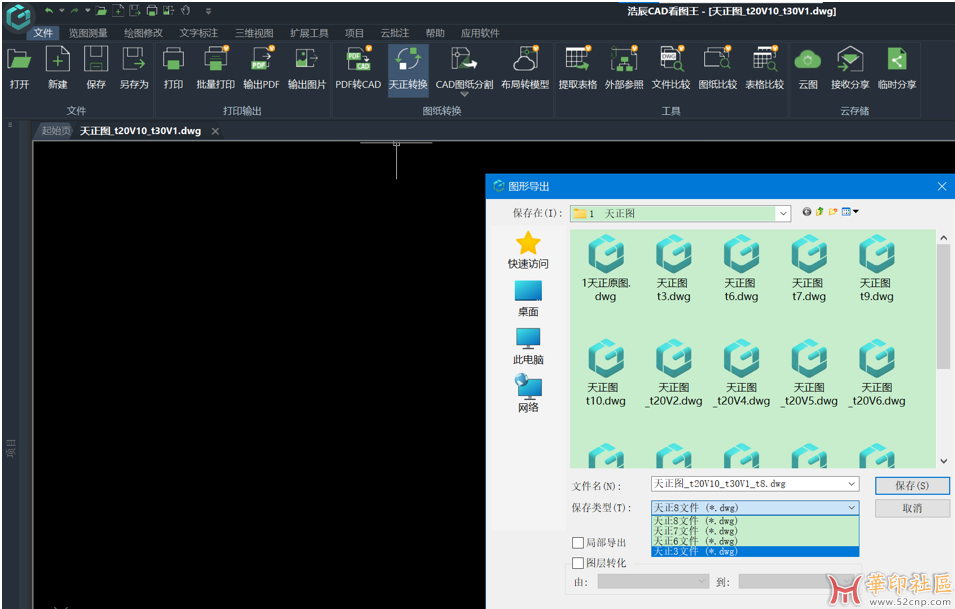Open the 外部参照 external reference tool
Screen dimensions: 955x609
click(x=624, y=68)
